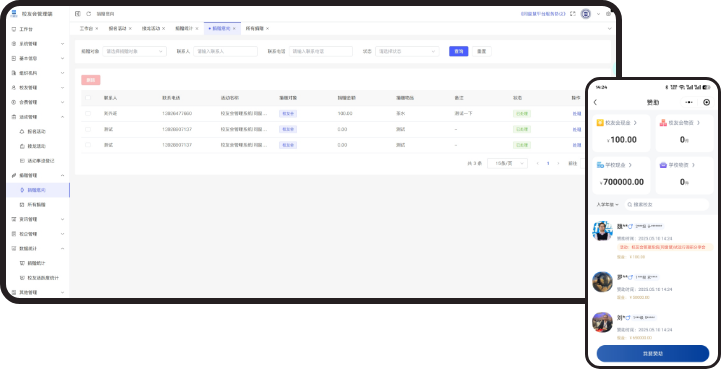
Task: Click the blue 查询 button
Action: pos(458,52)
